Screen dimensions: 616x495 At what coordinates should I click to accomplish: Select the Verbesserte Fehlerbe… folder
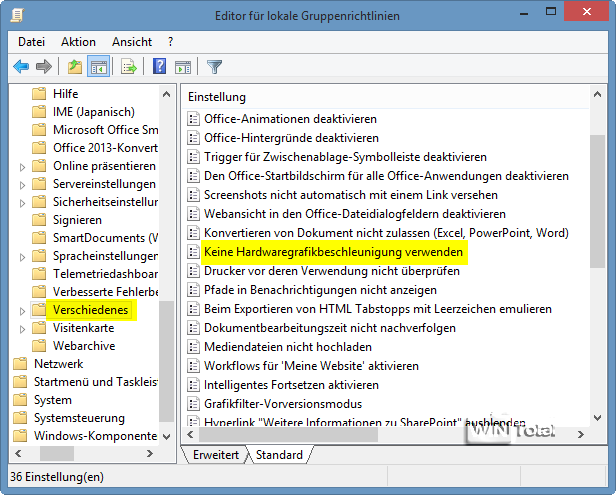tap(105, 292)
